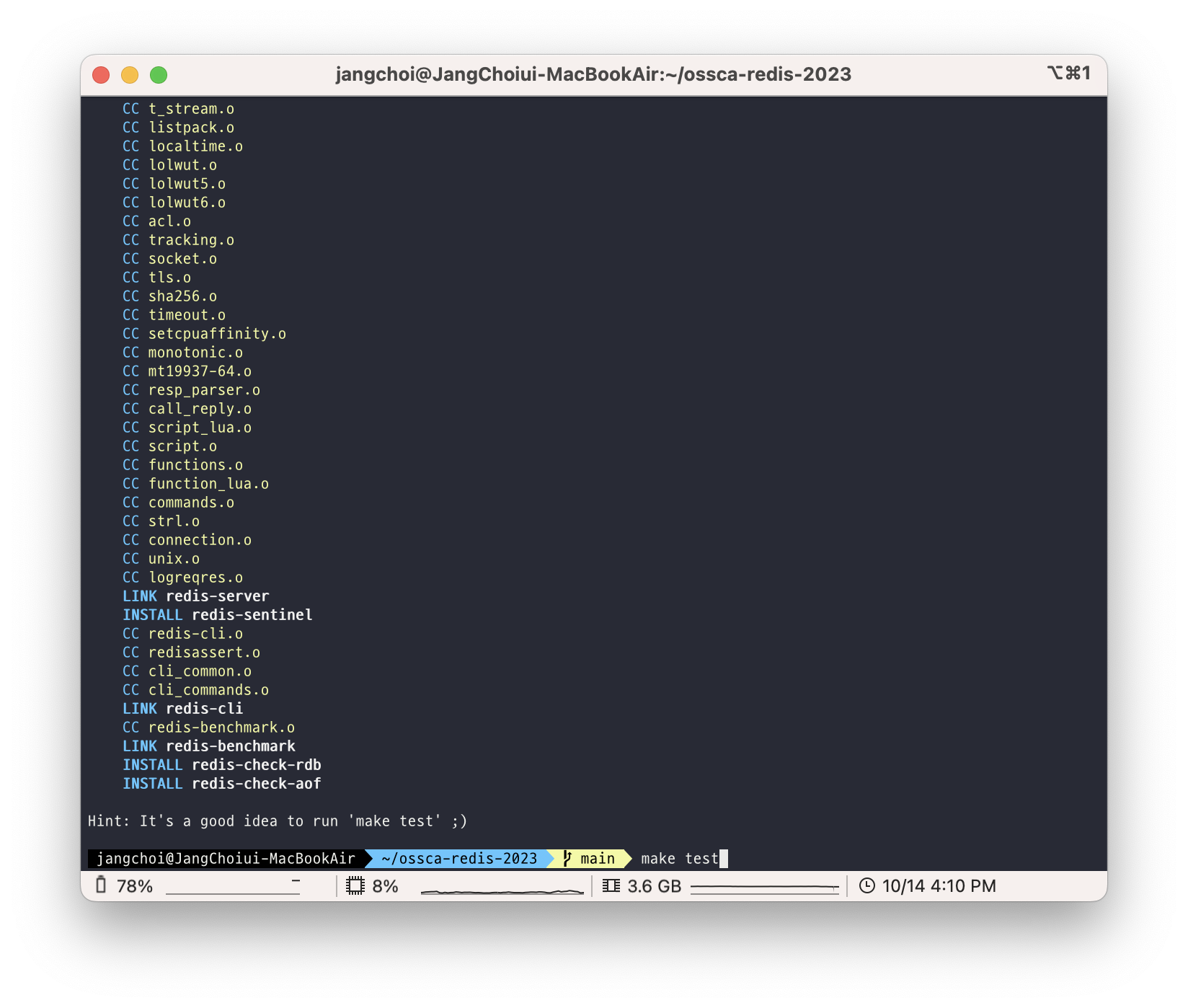The width and height of the screenshot is (1188, 1008).
Task: Click the line CC t_stream.o
Action: coord(179,108)
